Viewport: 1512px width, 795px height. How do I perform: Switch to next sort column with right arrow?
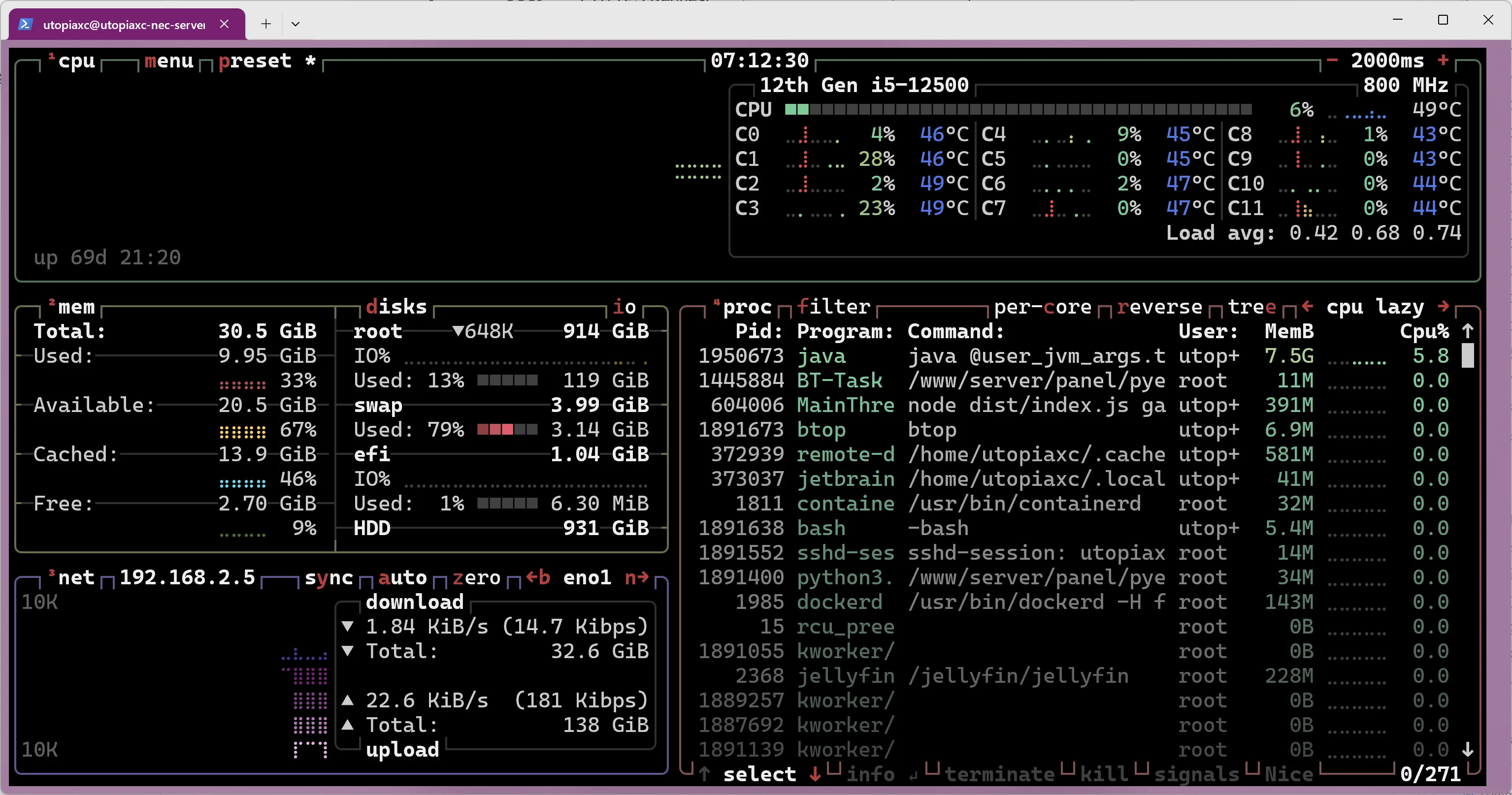[1444, 306]
